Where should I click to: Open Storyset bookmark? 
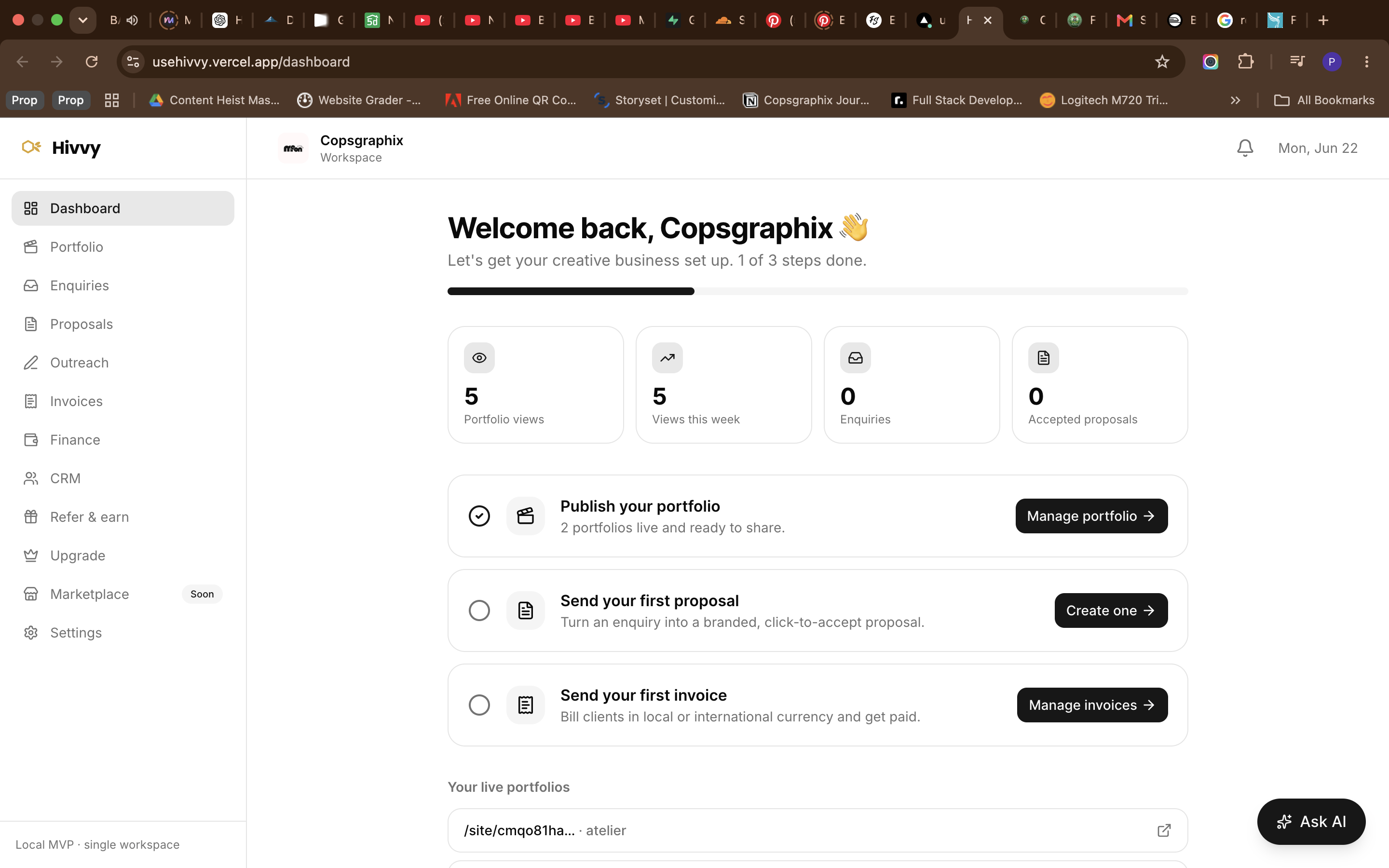point(659,100)
